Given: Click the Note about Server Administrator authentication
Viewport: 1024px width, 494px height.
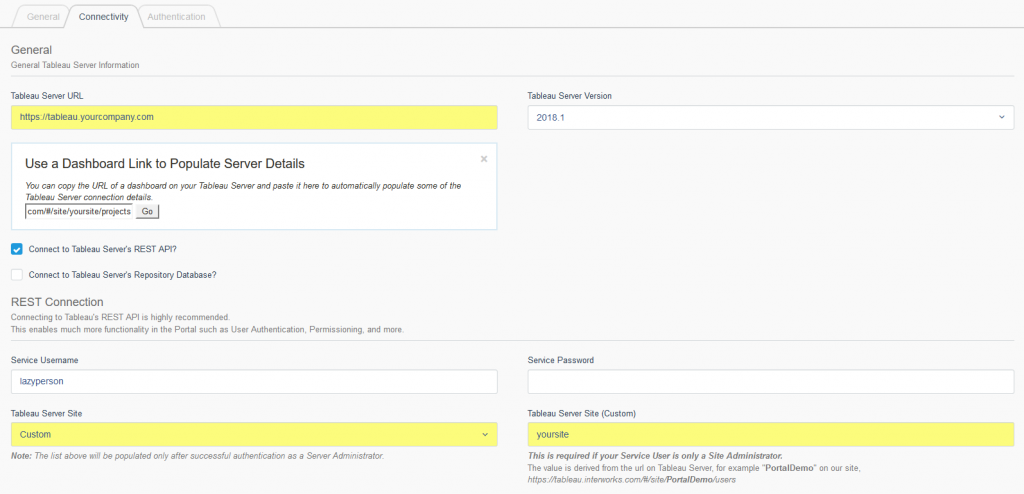Looking at the screenshot, I should click(x=197, y=455).
